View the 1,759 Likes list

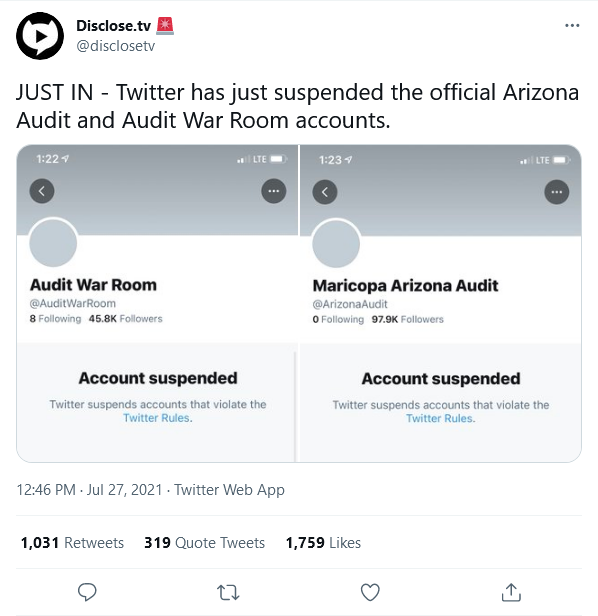pos(323,543)
